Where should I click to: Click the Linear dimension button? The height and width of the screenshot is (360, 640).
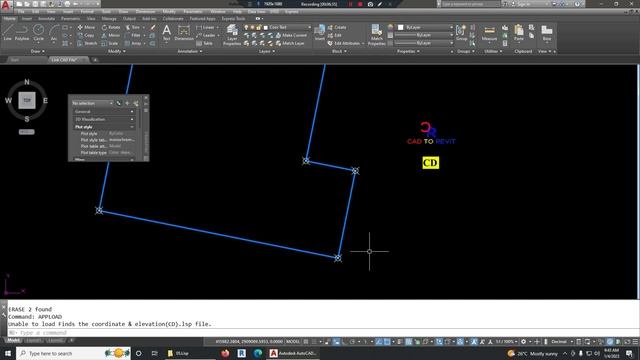tap(207, 27)
